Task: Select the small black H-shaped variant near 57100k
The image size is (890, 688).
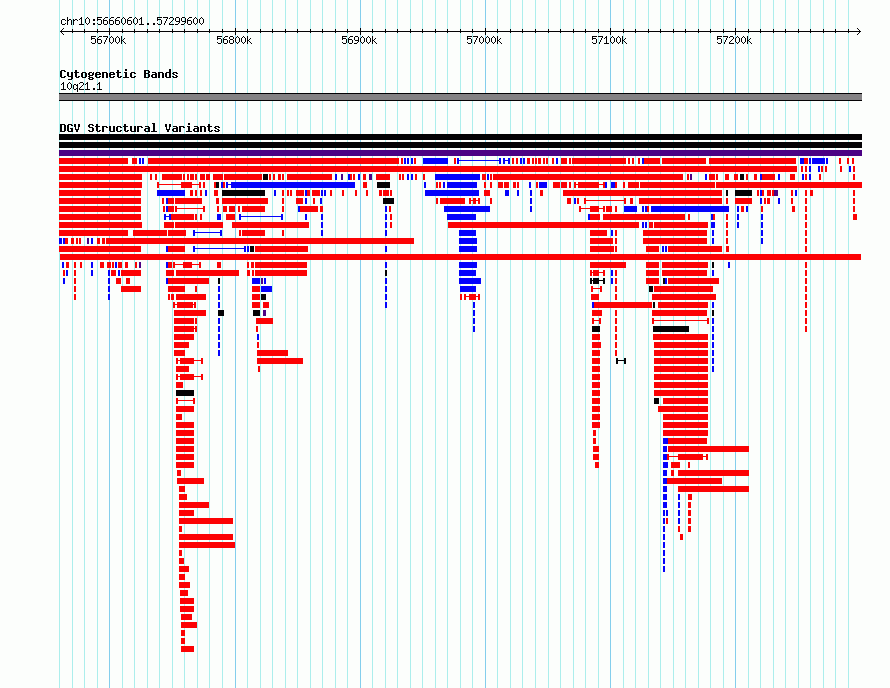Action: [x=621, y=360]
